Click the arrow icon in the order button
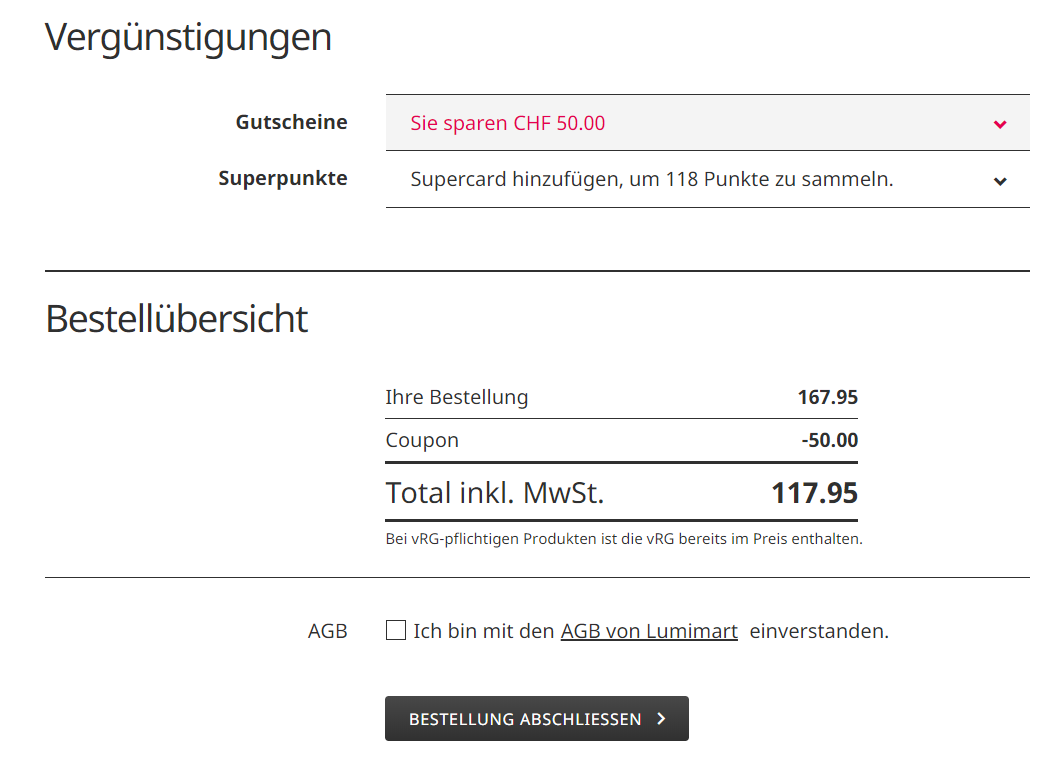The width and height of the screenshot is (1048, 760). click(x=661, y=719)
